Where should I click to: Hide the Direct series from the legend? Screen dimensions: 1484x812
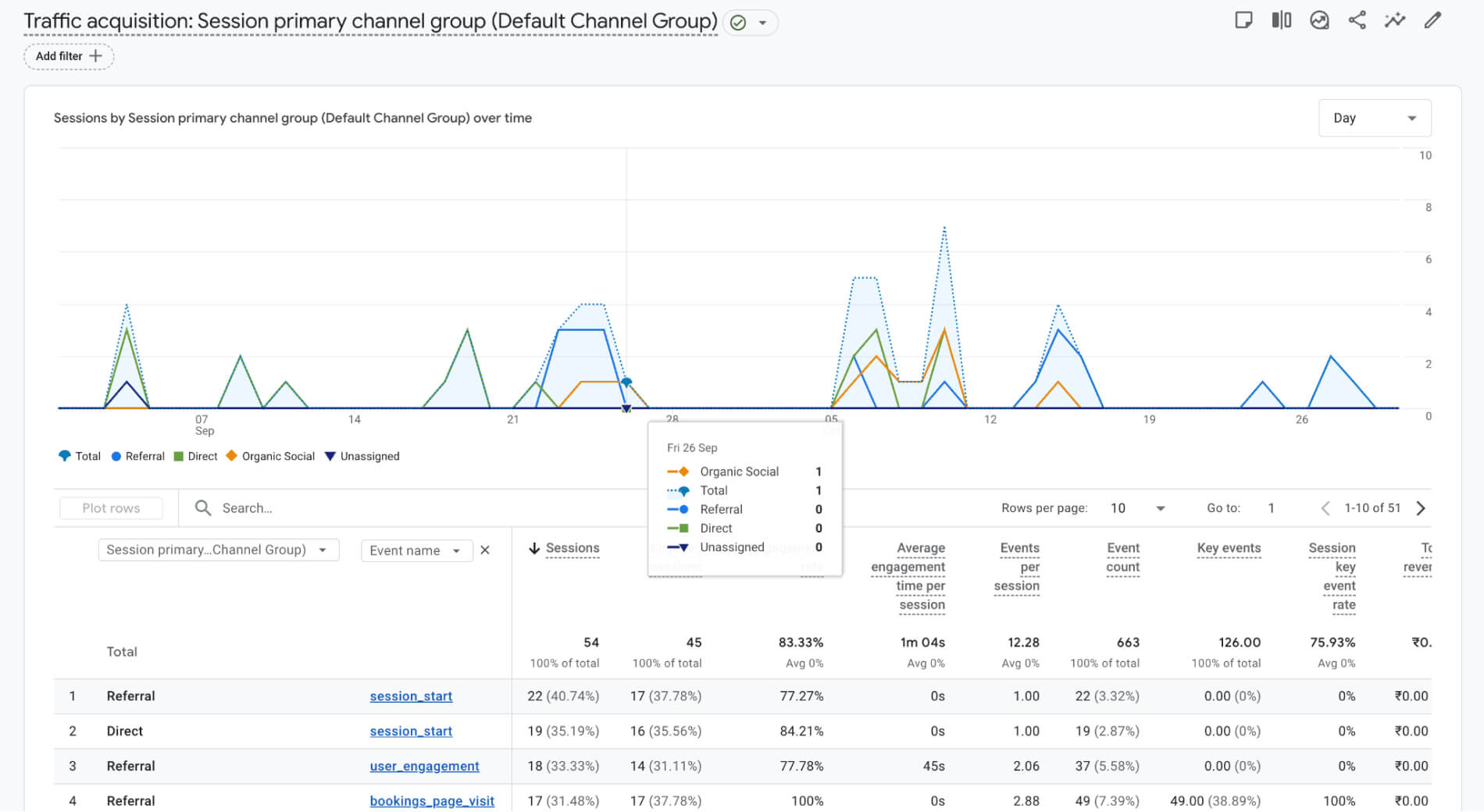click(194, 456)
